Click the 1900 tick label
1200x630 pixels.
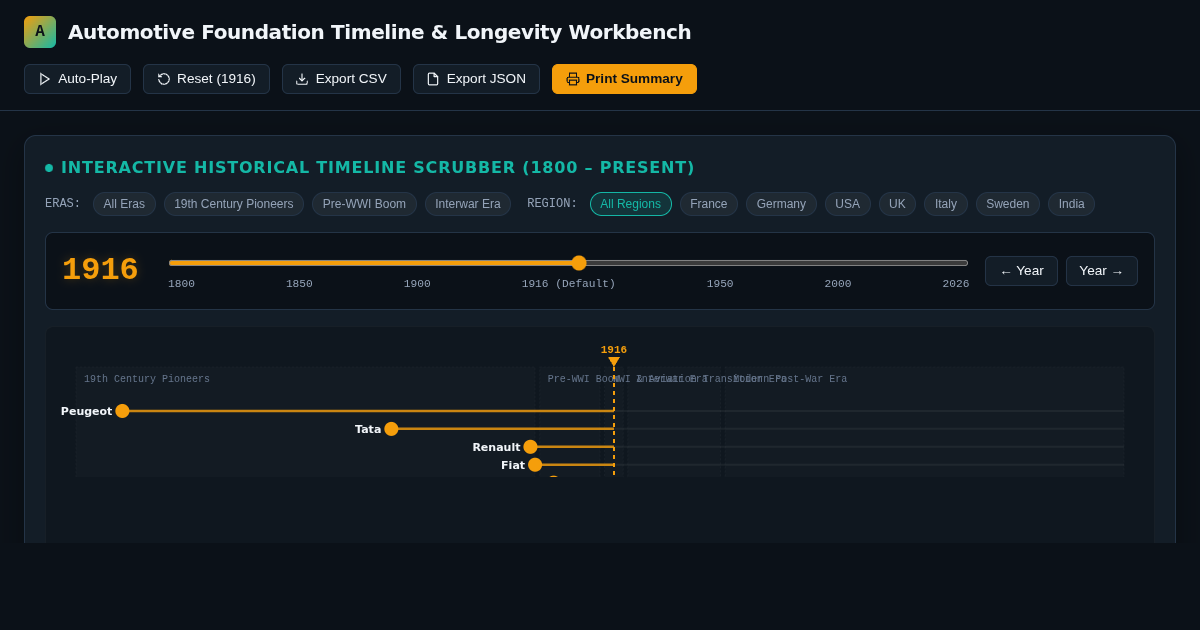pyautogui.click(x=417, y=284)
